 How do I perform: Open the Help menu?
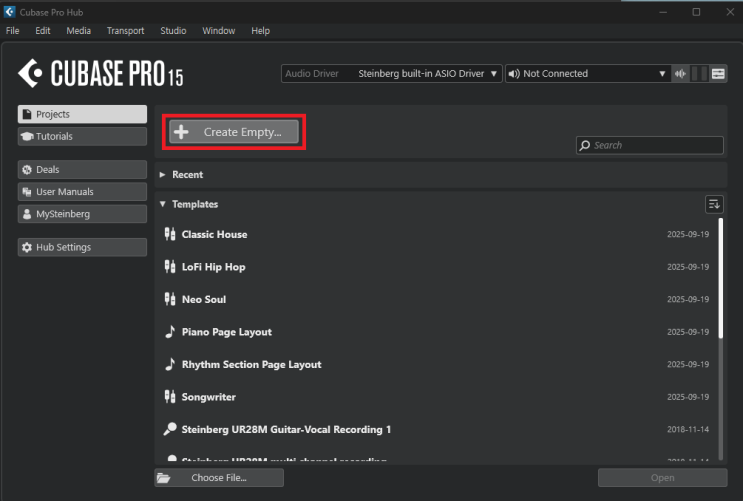(x=261, y=30)
